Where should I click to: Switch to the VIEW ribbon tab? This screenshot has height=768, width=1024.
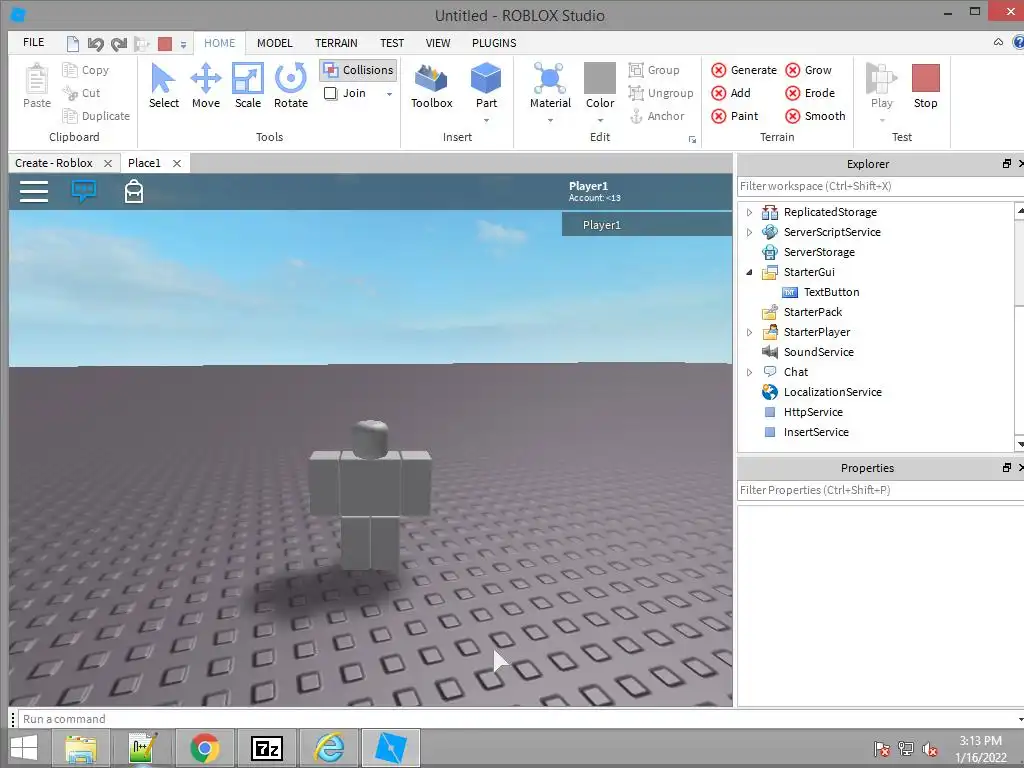[x=438, y=43]
